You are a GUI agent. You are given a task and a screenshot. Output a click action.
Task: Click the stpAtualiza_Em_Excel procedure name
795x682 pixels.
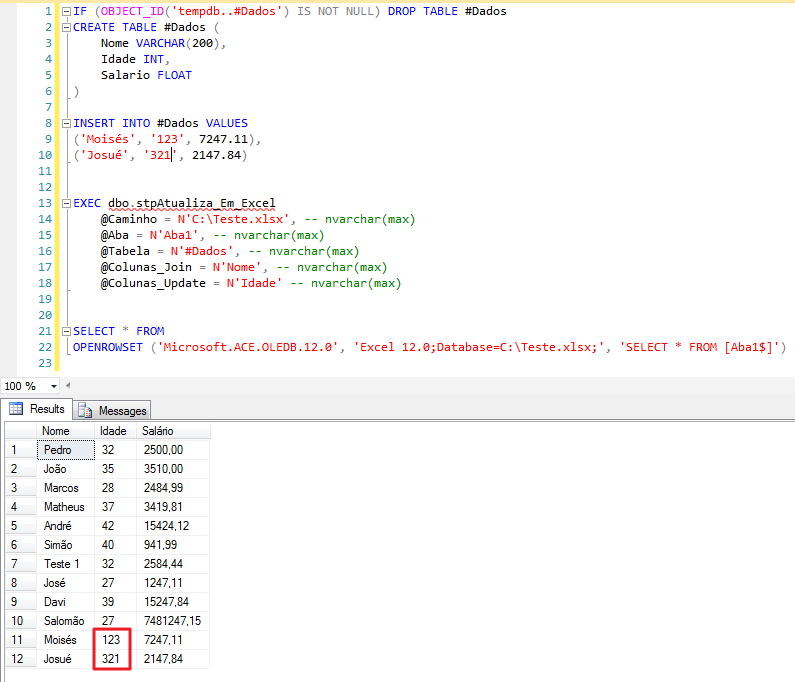205,203
